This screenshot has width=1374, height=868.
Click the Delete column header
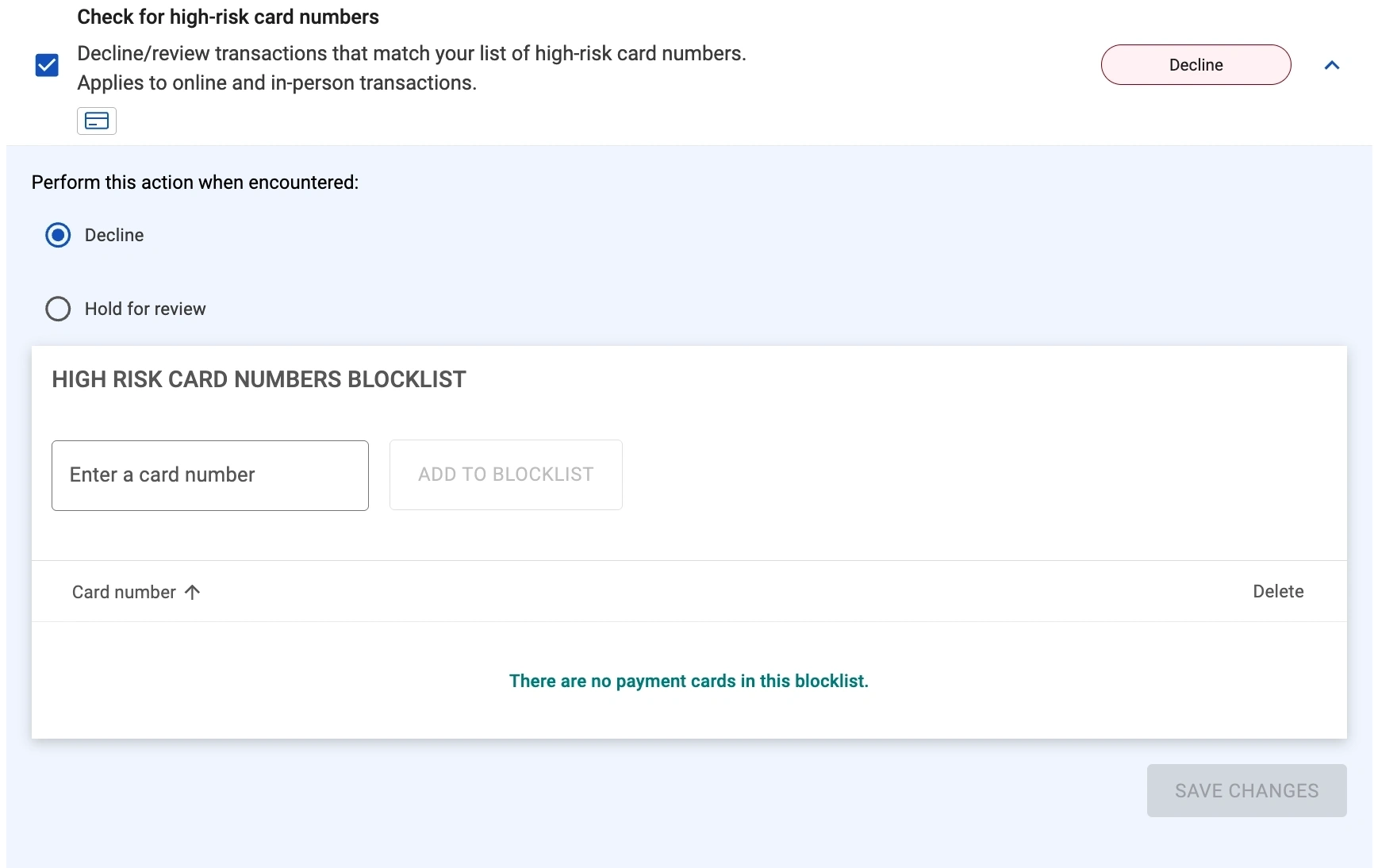tap(1278, 591)
